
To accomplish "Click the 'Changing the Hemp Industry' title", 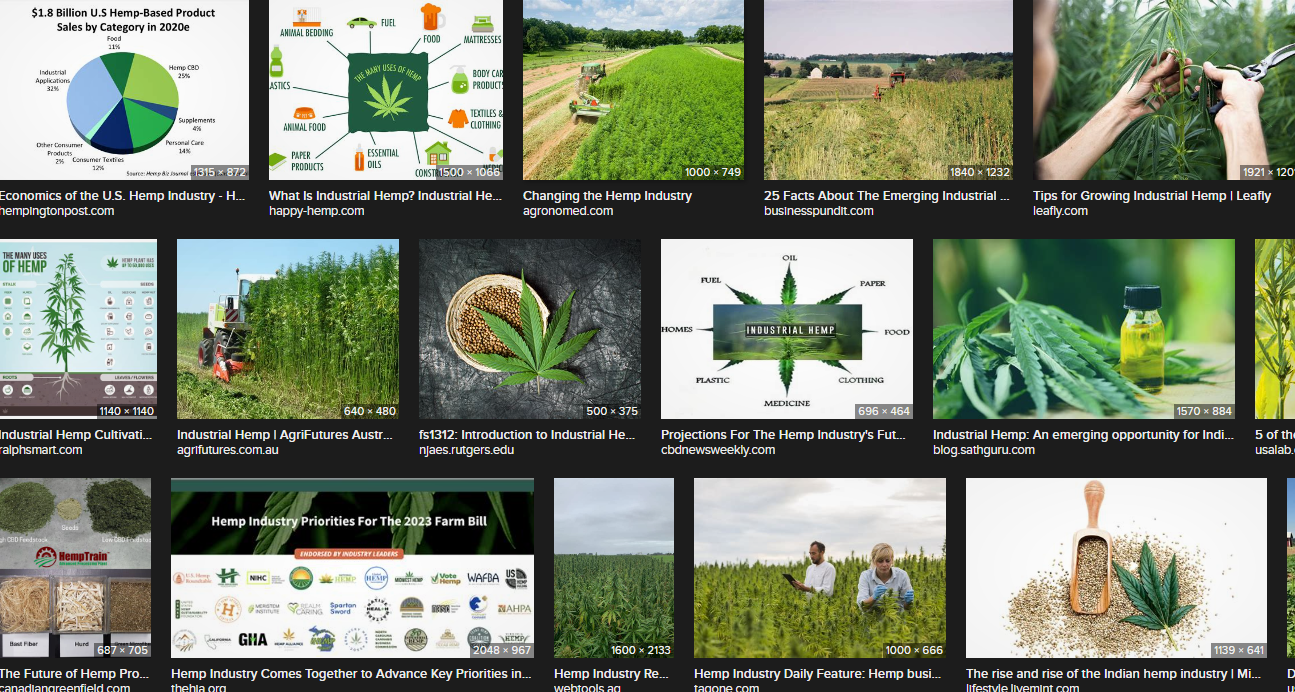I will (x=607, y=196).
